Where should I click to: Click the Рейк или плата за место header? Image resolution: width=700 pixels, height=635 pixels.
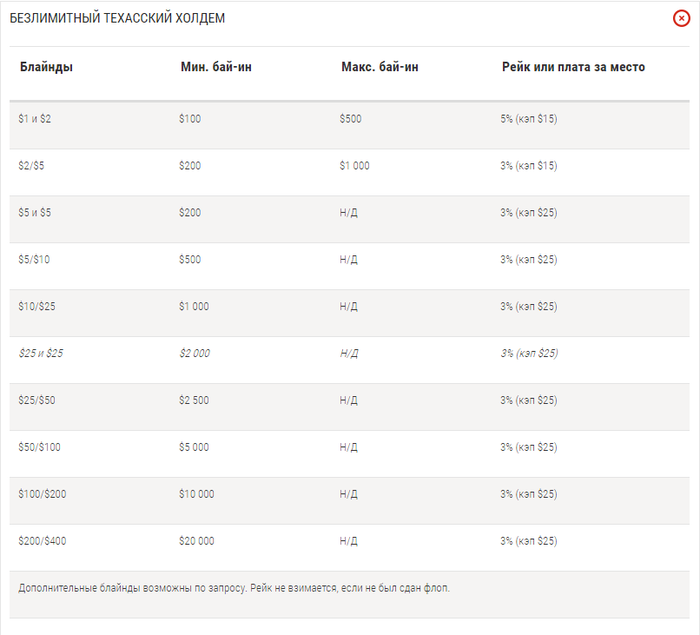pos(573,67)
